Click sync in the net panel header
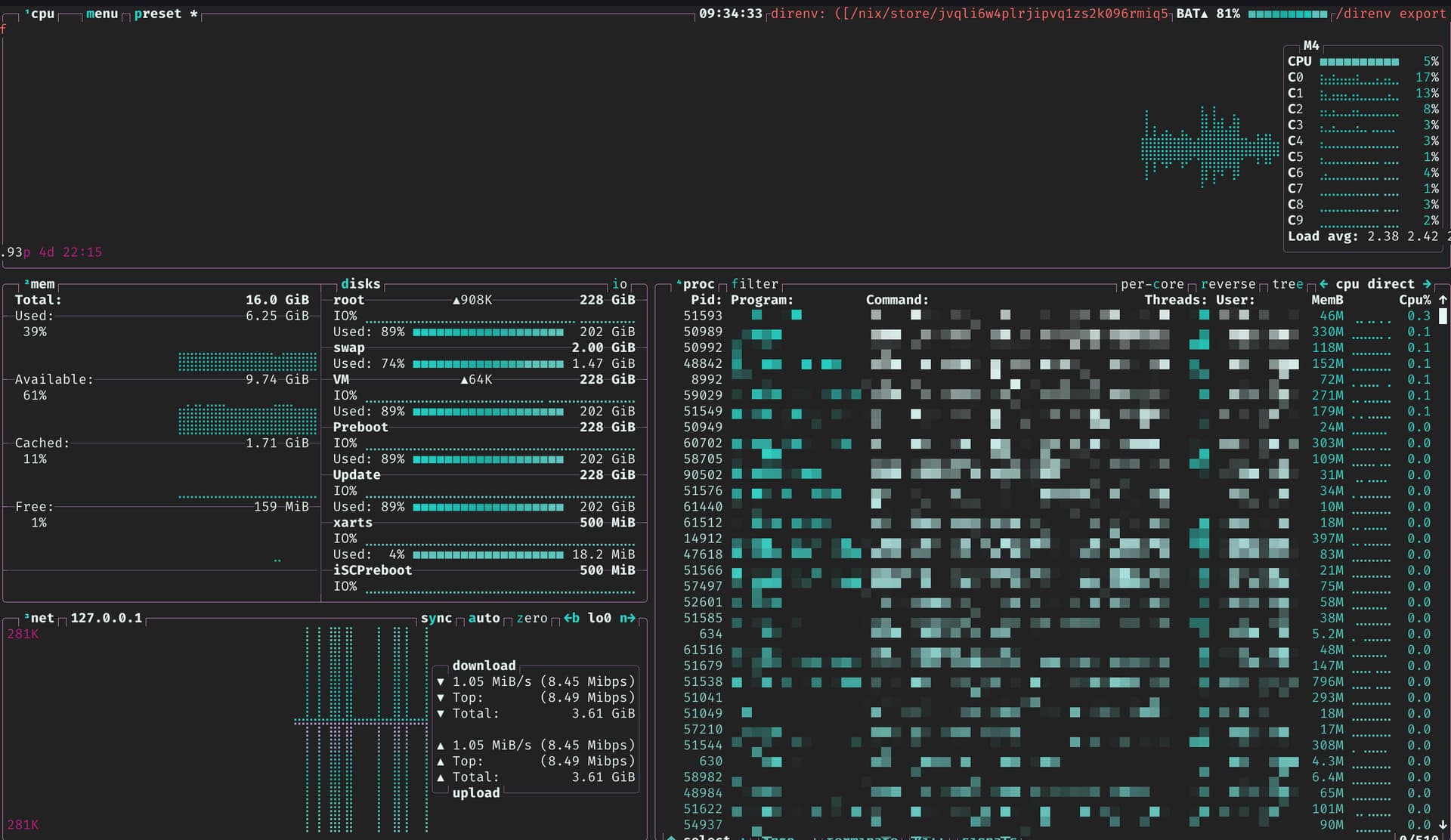The width and height of the screenshot is (1451, 840). (436, 618)
